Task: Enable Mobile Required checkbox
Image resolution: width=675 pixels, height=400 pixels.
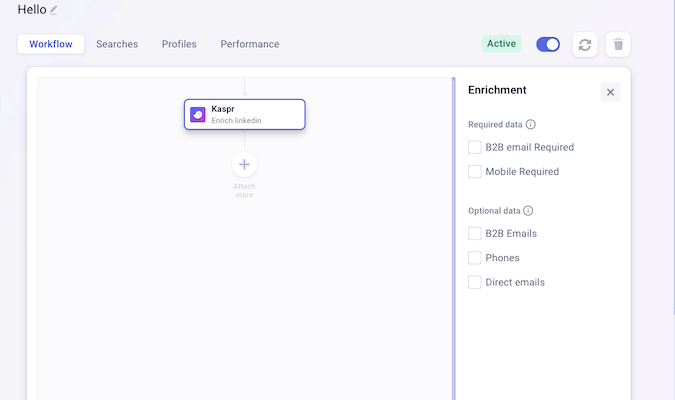Action: (x=475, y=172)
